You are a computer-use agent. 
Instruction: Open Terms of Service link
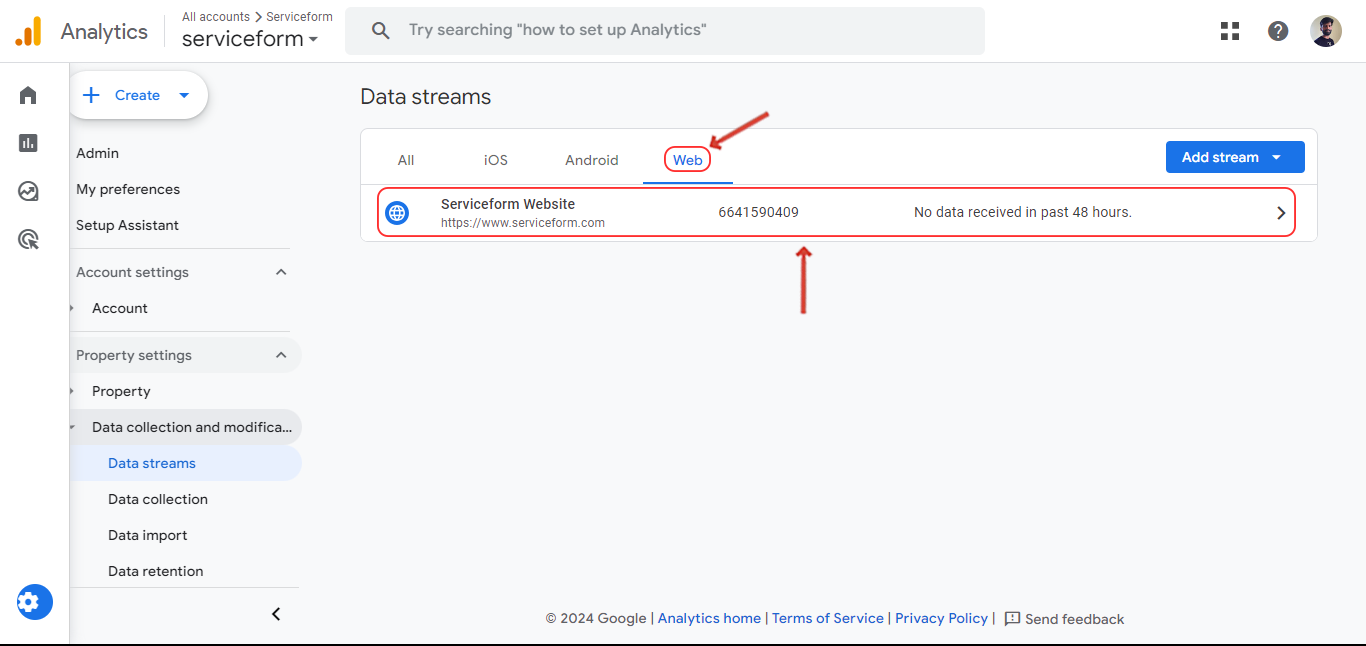(x=828, y=618)
